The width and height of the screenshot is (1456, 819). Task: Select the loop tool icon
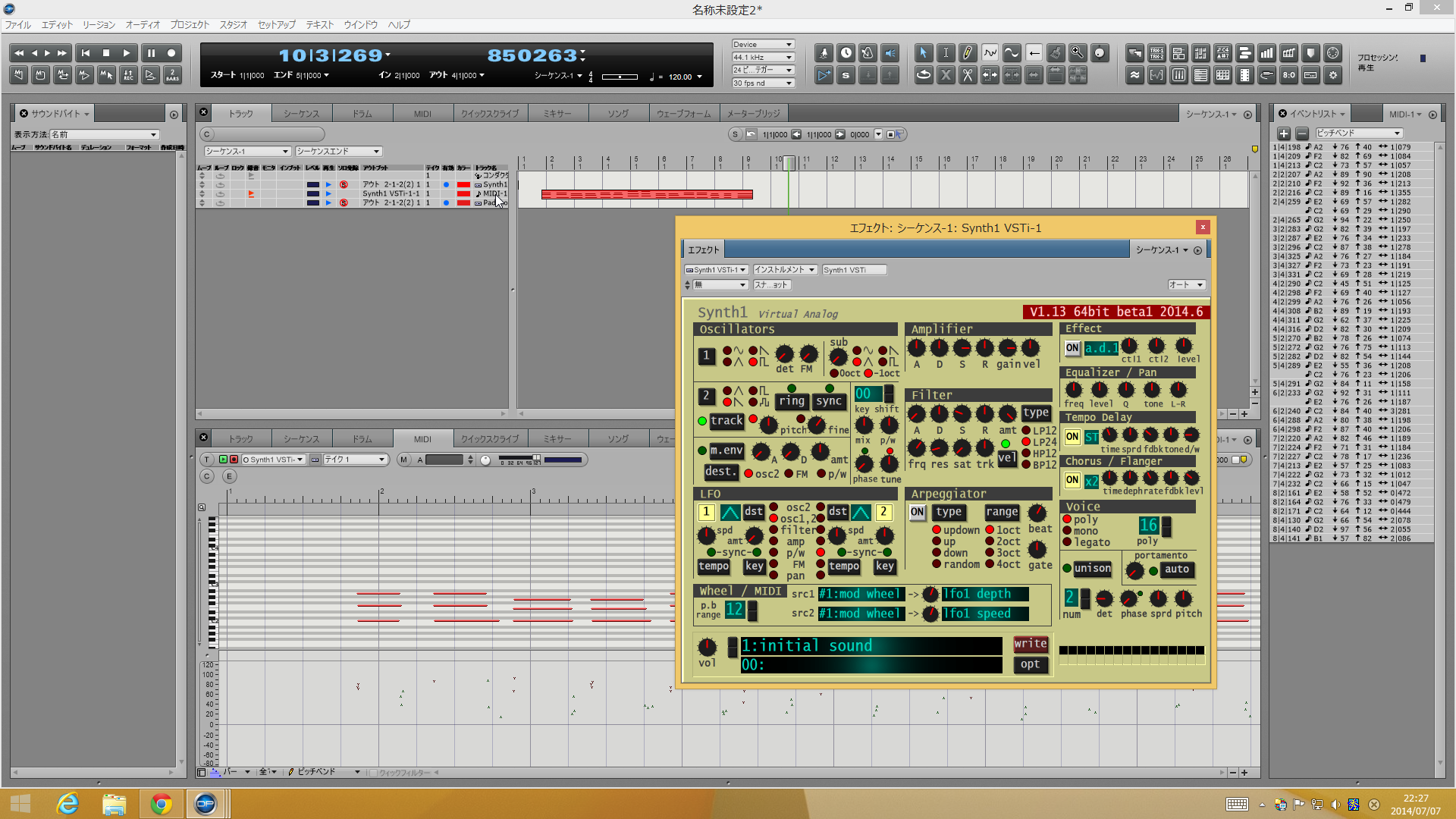[x=923, y=75]
